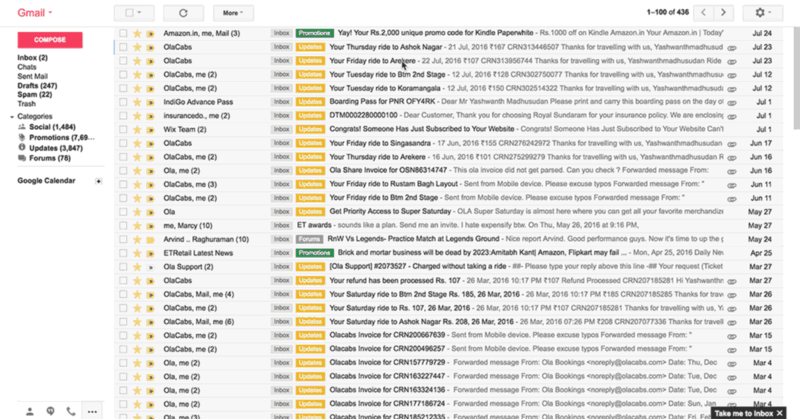
Task: Open Drafts (247) folder
Action: click(x=37, y=86)
